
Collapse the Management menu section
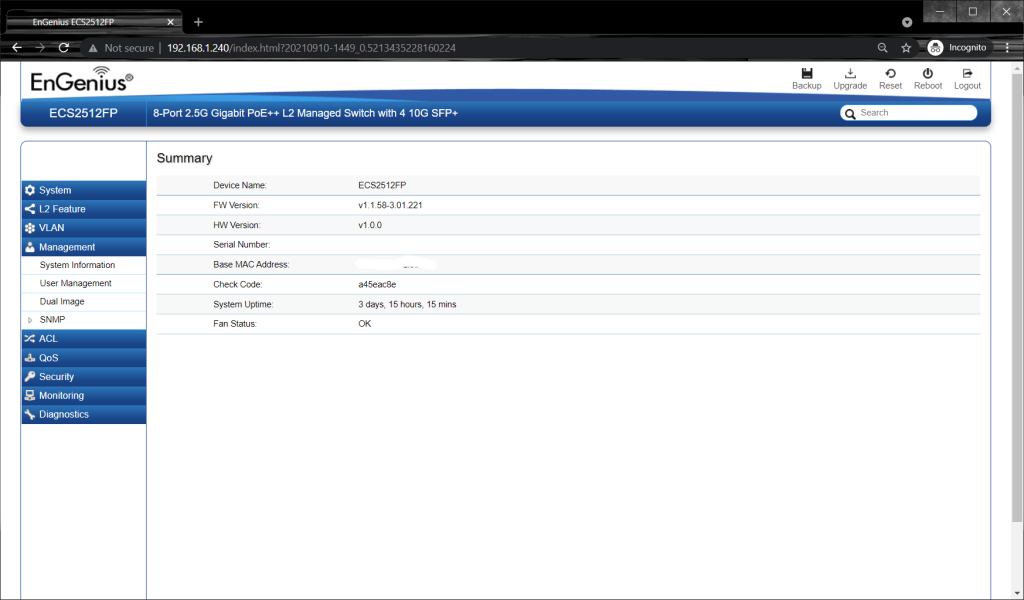click(x=84, y=247)
